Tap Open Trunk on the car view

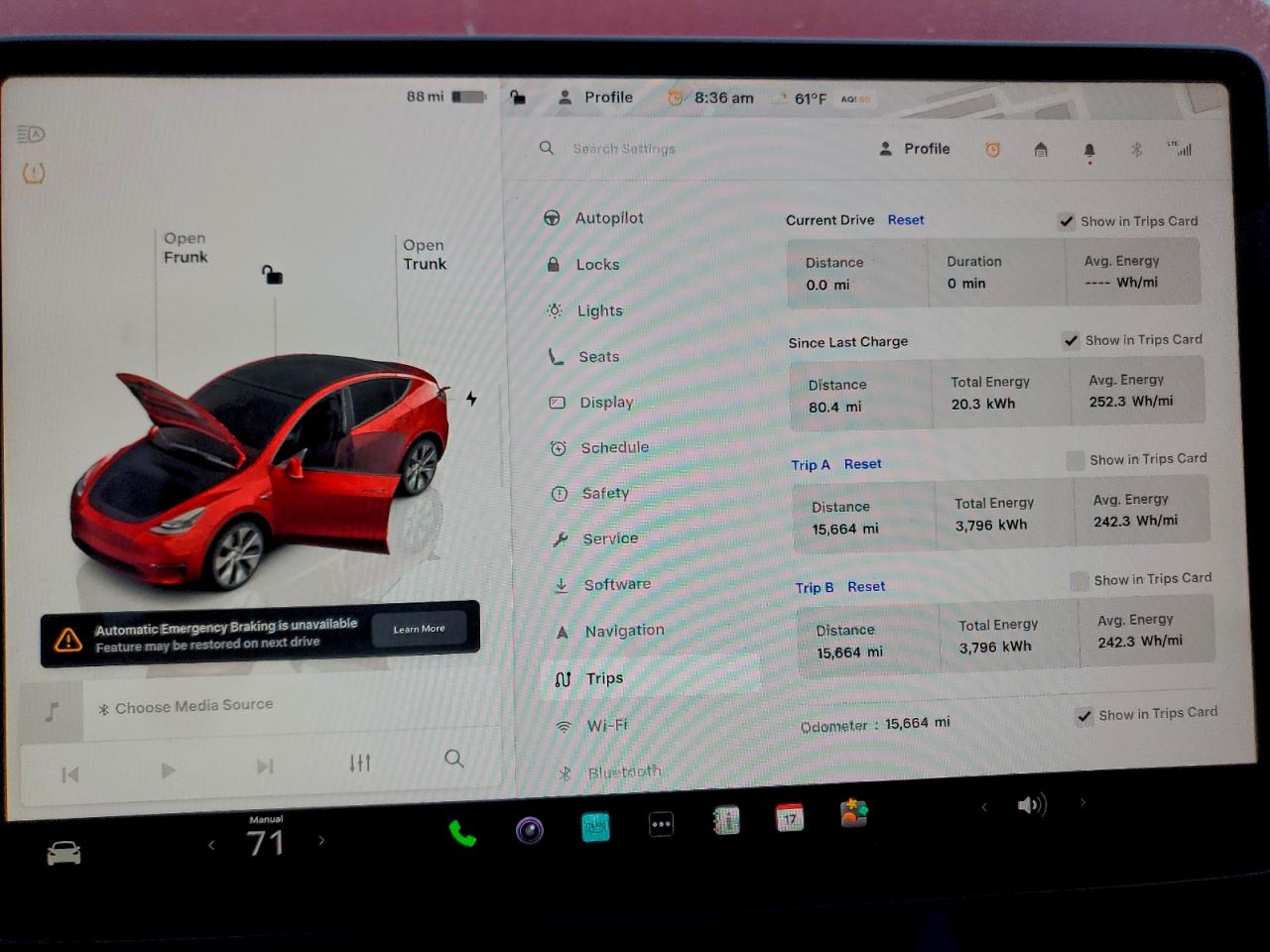(x=425, y=255)
